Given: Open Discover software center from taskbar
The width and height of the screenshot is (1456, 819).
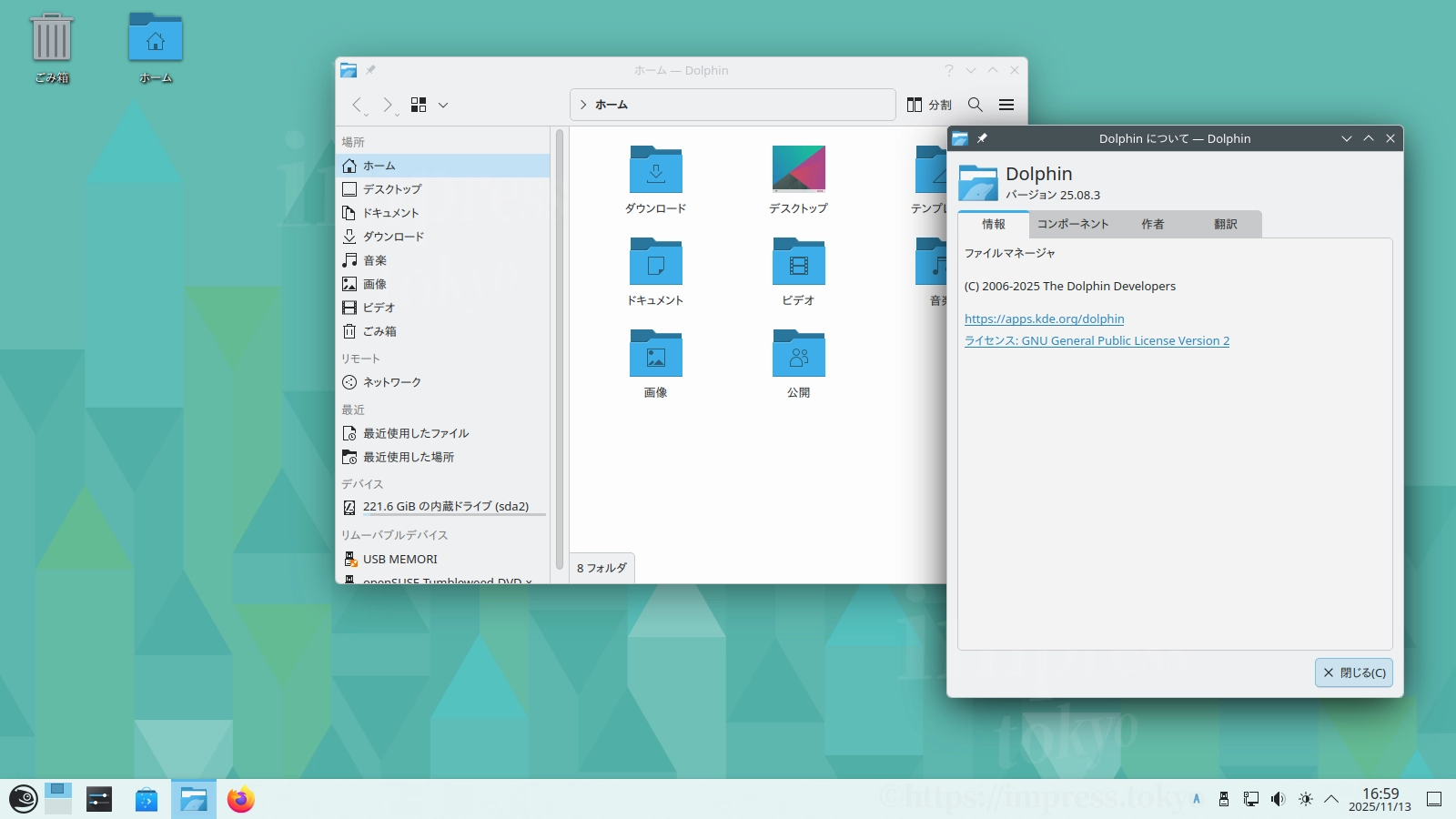Looking at the screenshot, I should coord(147,799).
